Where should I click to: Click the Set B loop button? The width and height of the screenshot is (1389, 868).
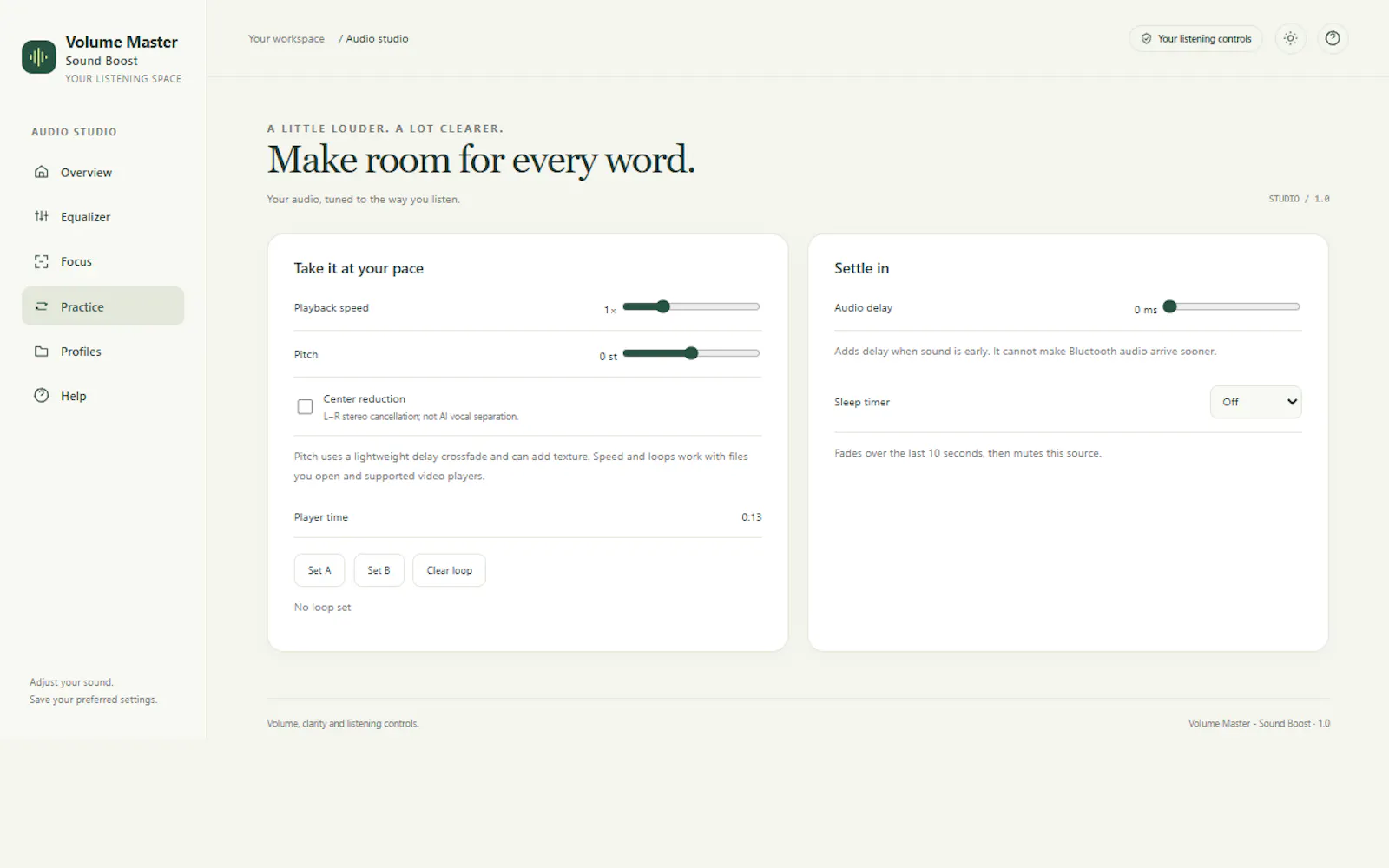coord(379,570)
